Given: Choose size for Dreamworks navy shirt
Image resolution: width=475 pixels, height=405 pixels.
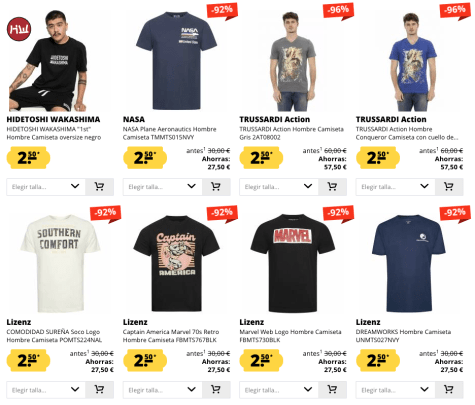Looking at the screenshot, I should click(x=395, y=389).
